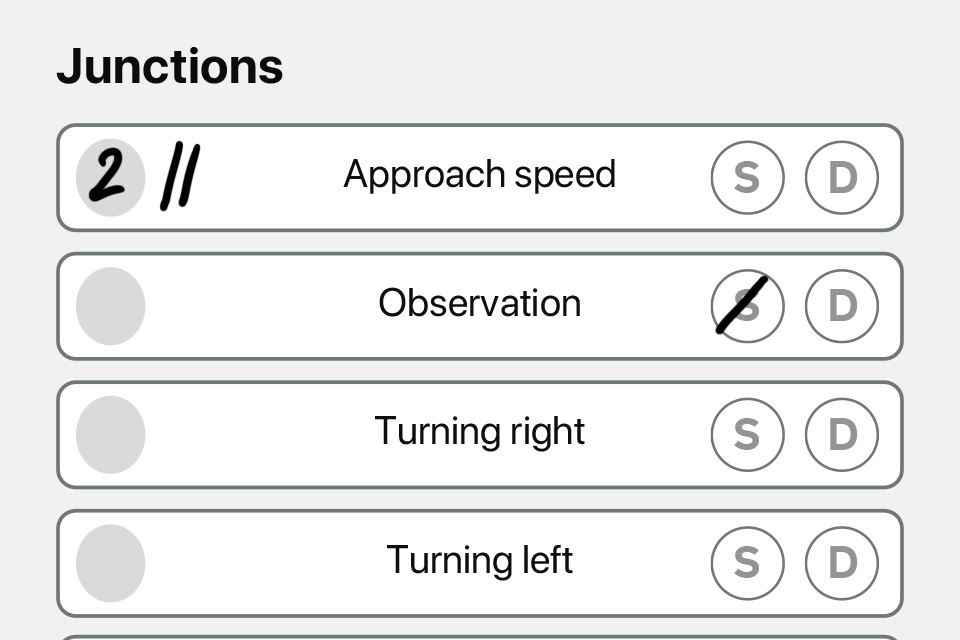Mark a serious fault for Turning right
Screen dimensions: 960x640
pyautogui.click(x=748, y=435)
